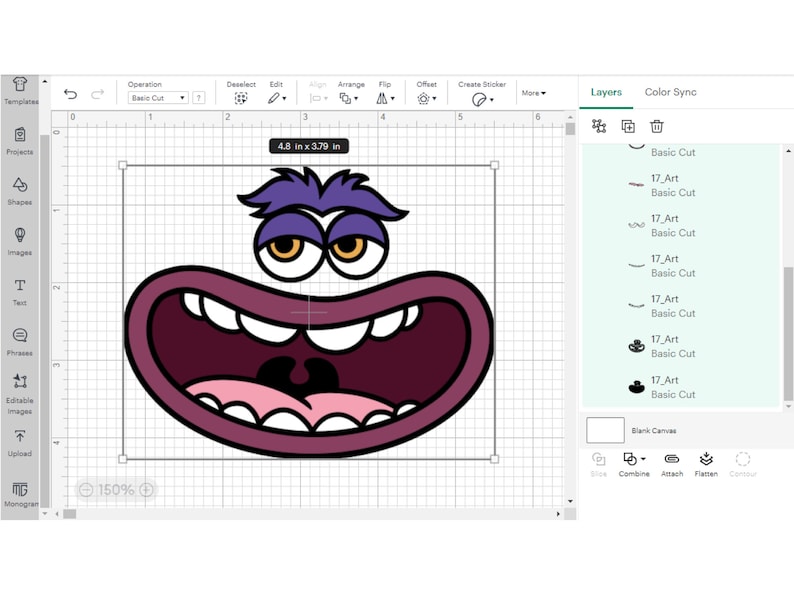Screen dimensions: 794x596
Task: Click the canvas vertical scrollbar thumb
Action: pyautogui.click(x=570, y=129)
